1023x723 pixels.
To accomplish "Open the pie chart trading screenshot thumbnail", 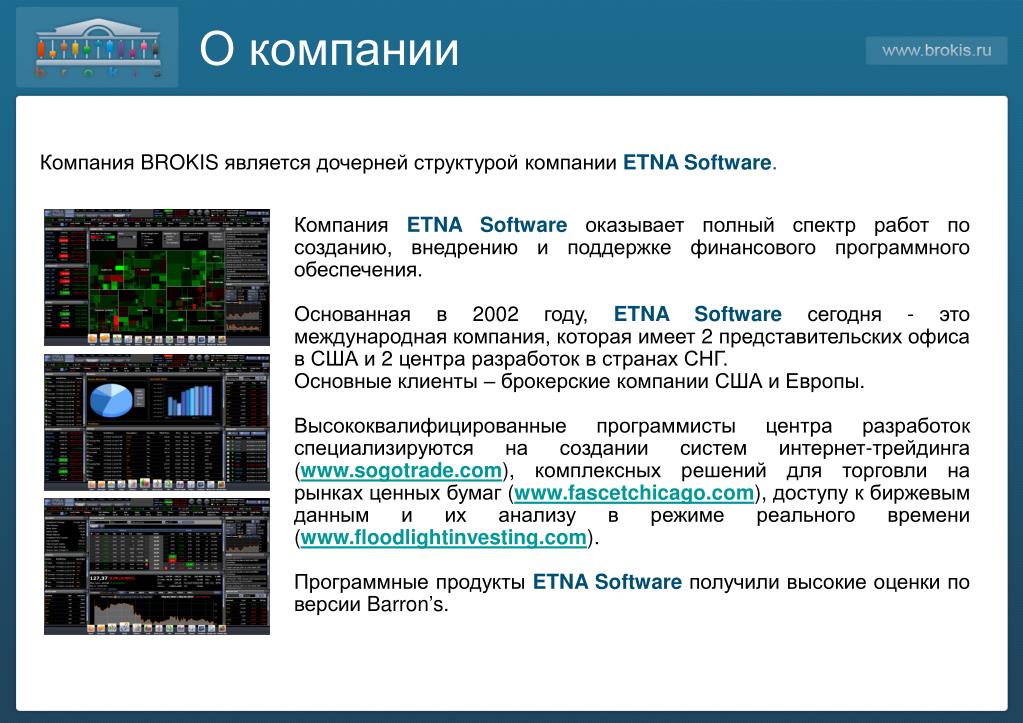I will 157,422.
